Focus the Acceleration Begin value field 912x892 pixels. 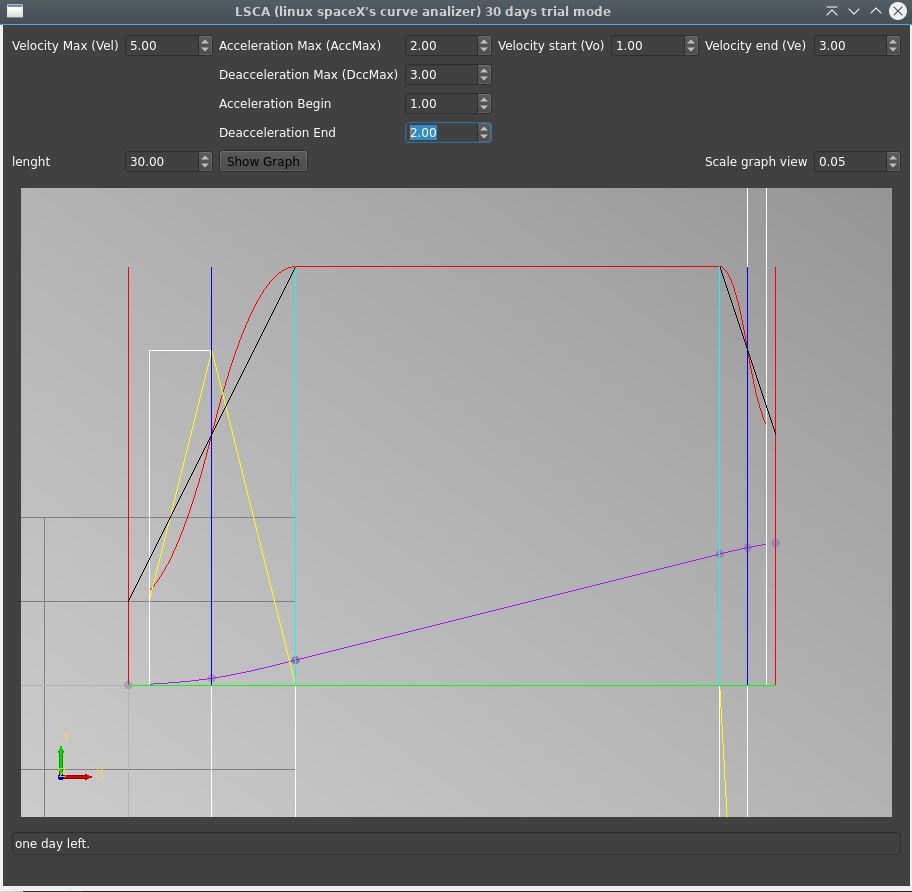click(441, 104)
